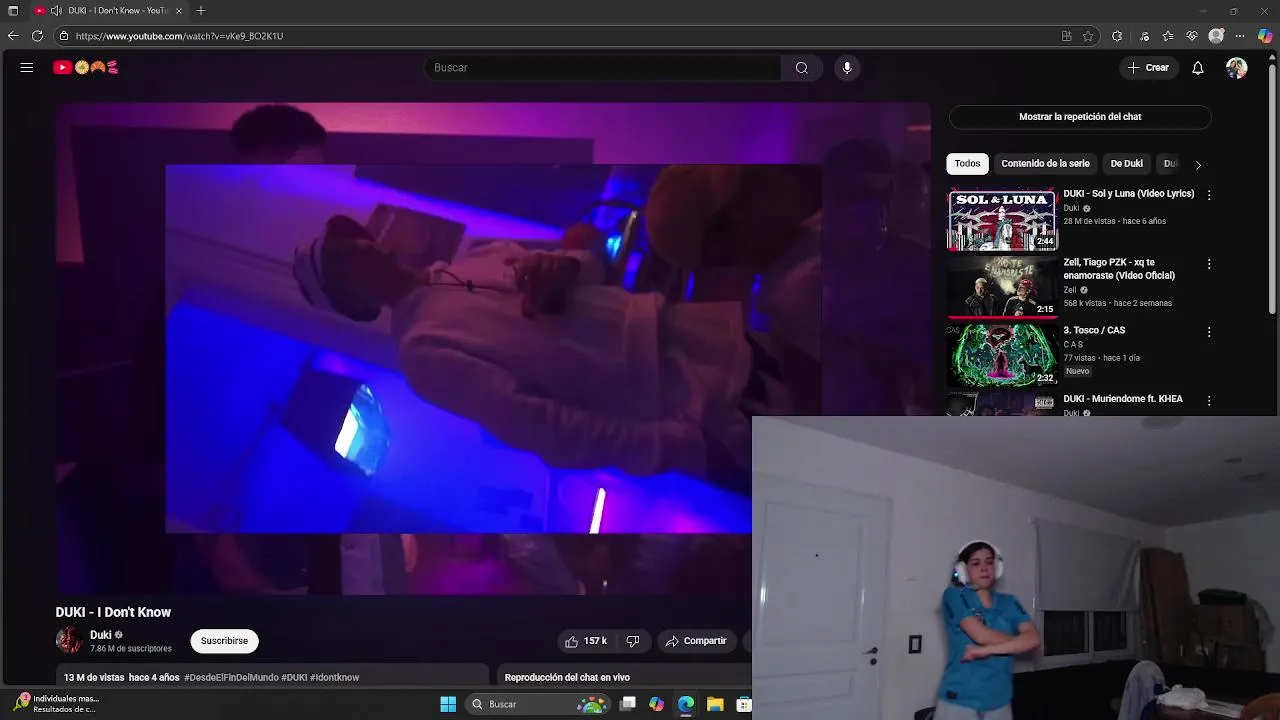Select the Todos filter chip

(967, 163)
